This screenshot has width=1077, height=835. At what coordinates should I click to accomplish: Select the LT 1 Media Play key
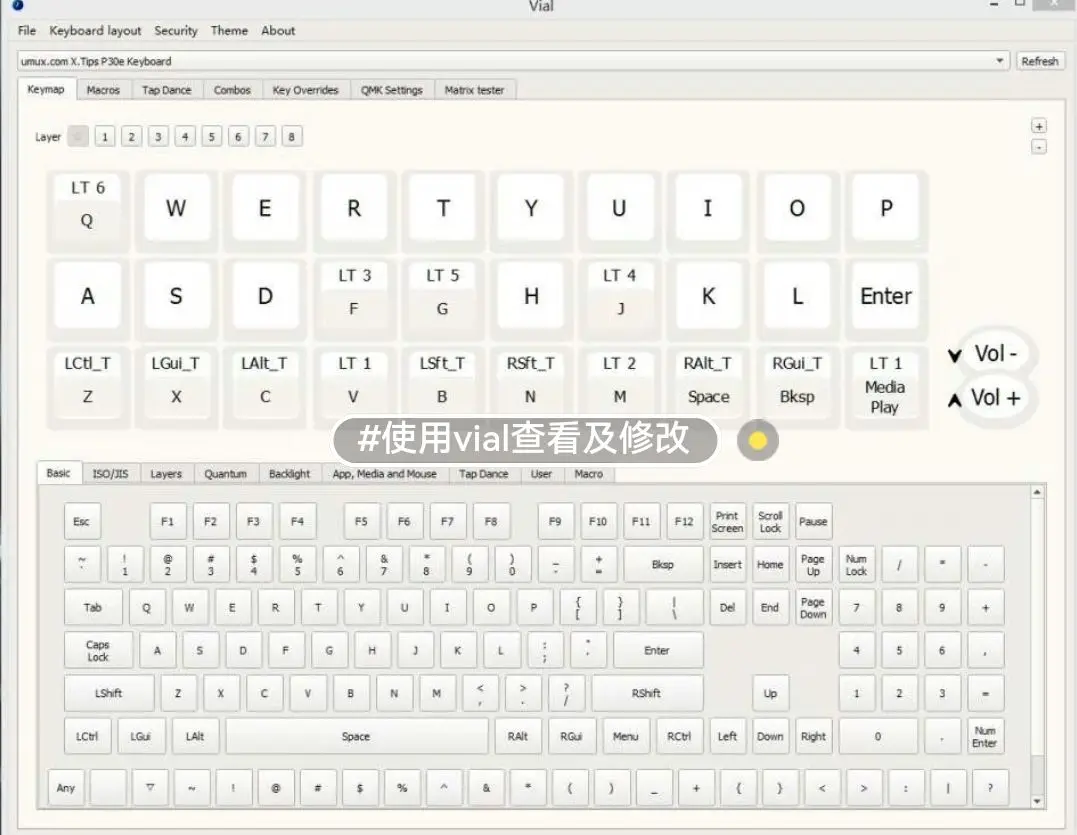tap(884, 386)
